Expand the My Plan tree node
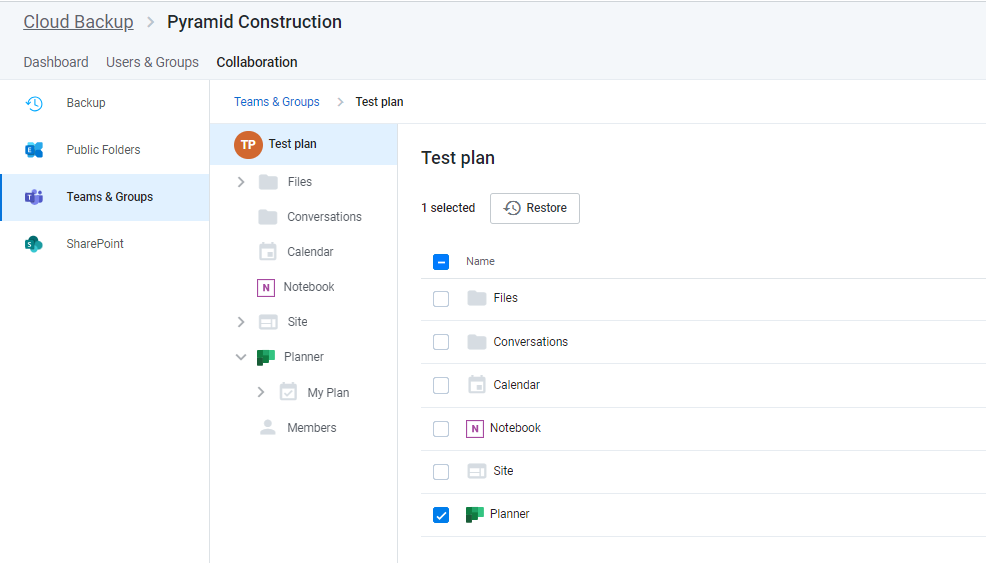 coord(261,392)
